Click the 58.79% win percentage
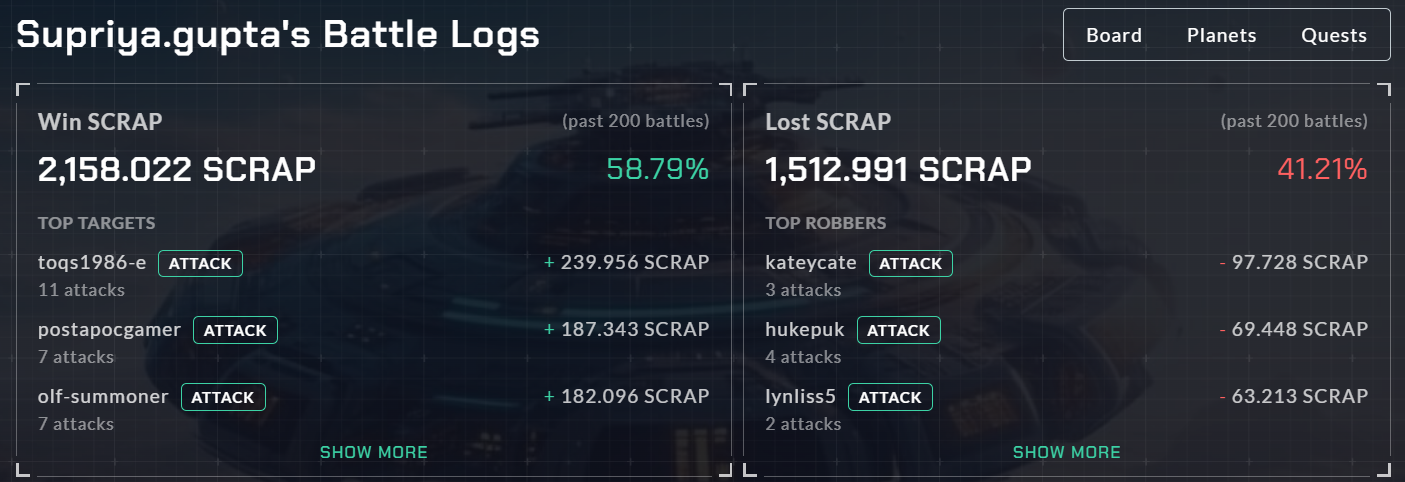Image resolution: width=1405 pixels, height=482 pixels. tap(658, 170)
